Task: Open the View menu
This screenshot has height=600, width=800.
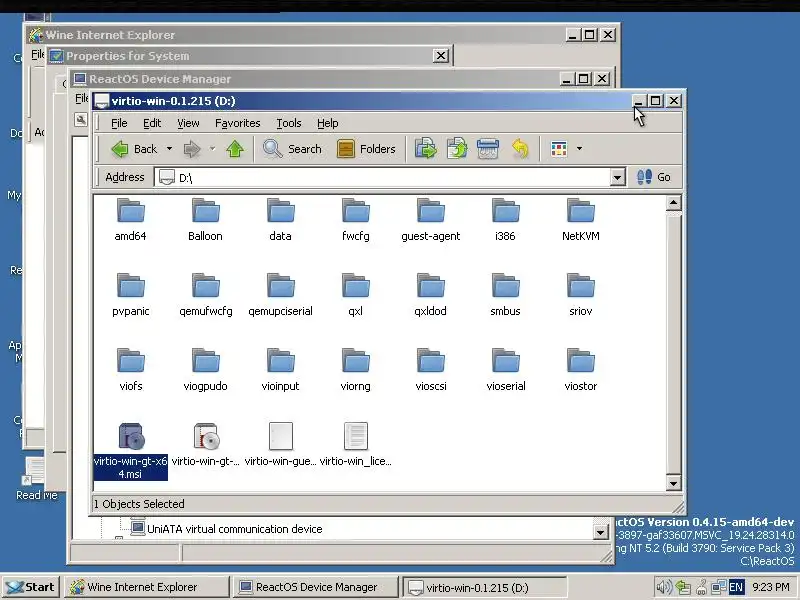Action: pos(188,123)
